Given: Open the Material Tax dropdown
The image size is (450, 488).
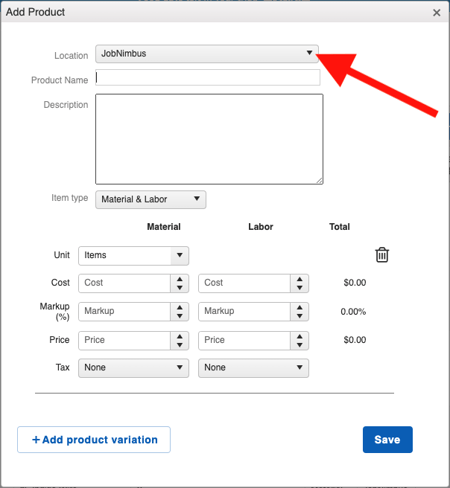Looking at the screenshot, I should coord(134,368).
